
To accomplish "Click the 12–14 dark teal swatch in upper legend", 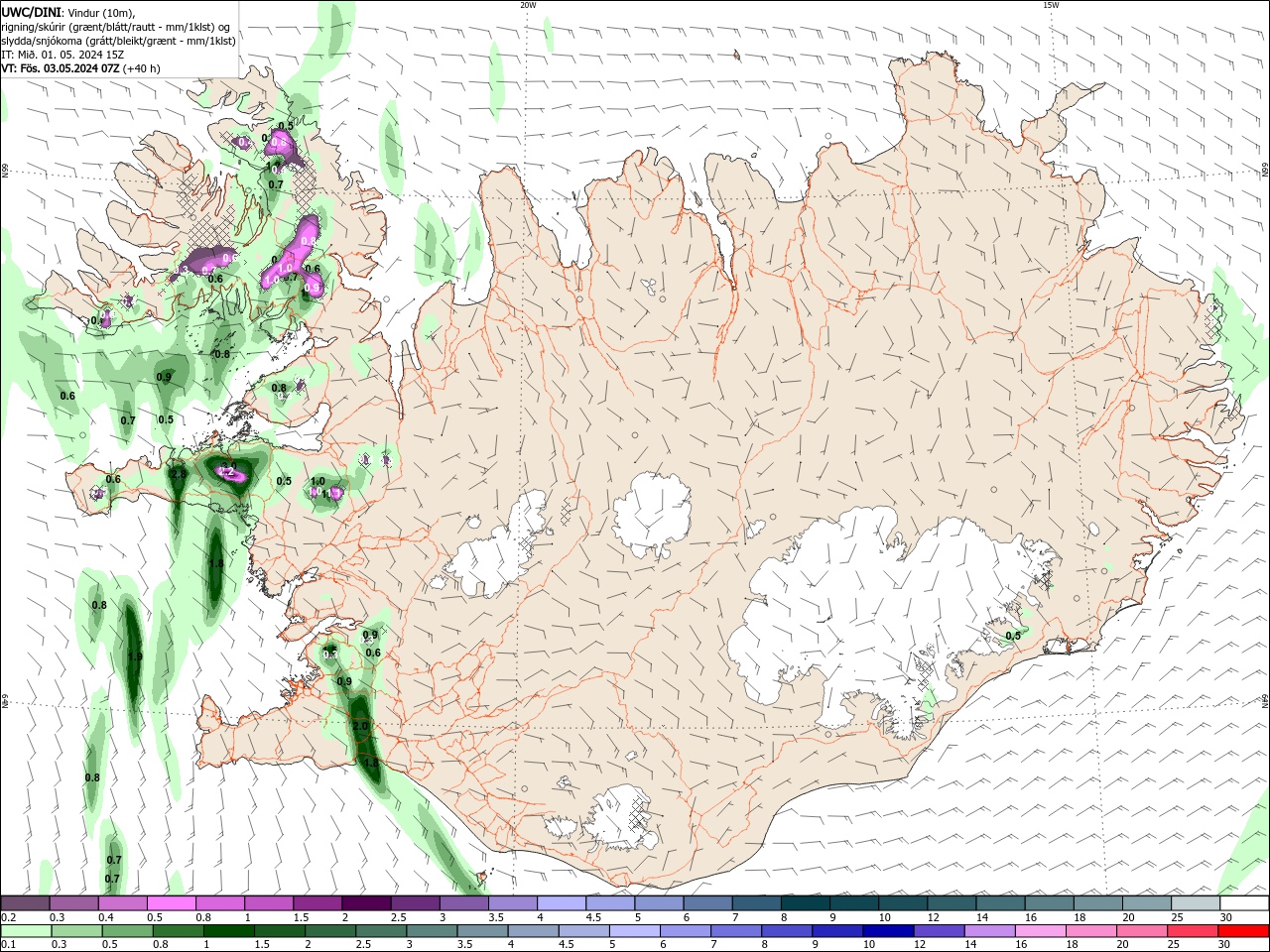I will coord(952,903).
